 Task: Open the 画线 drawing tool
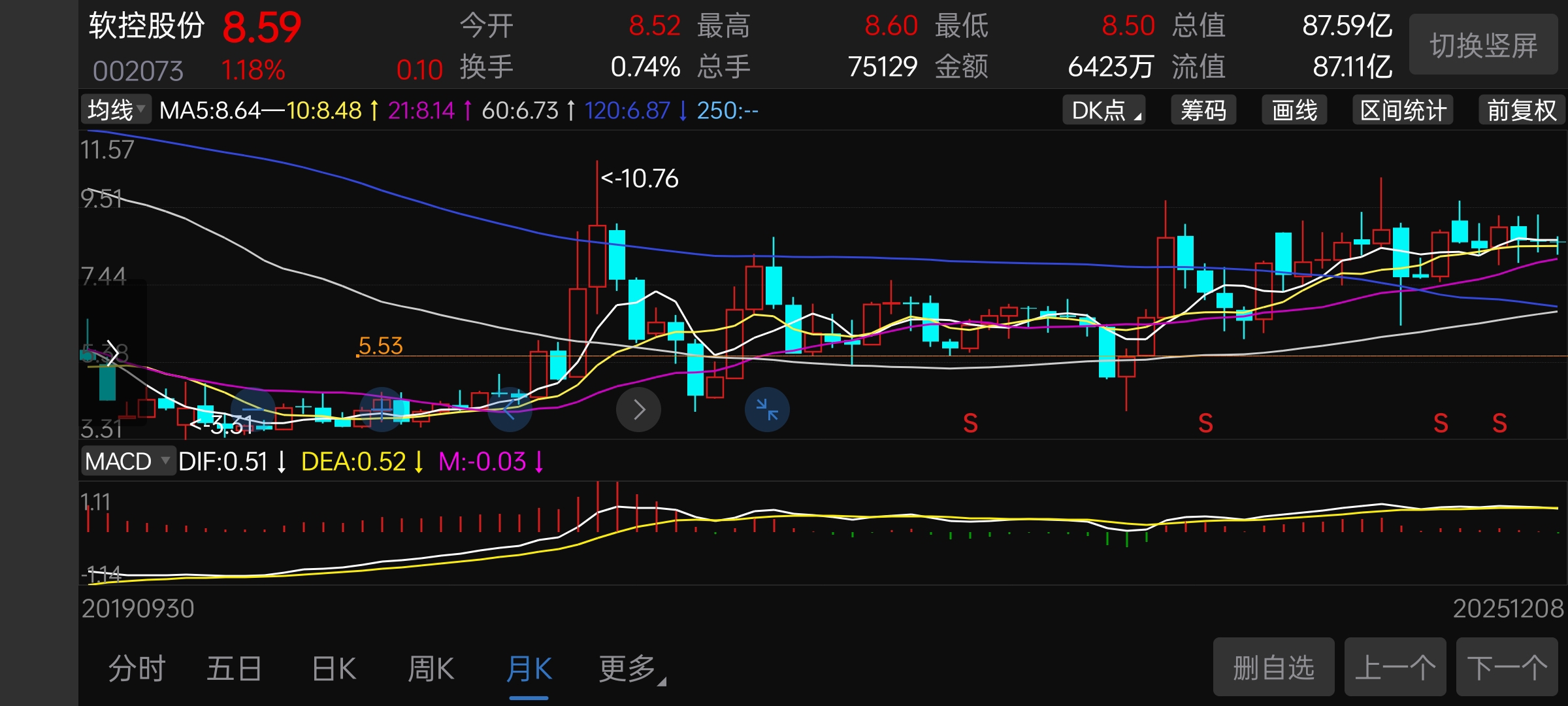[1294, 110]
